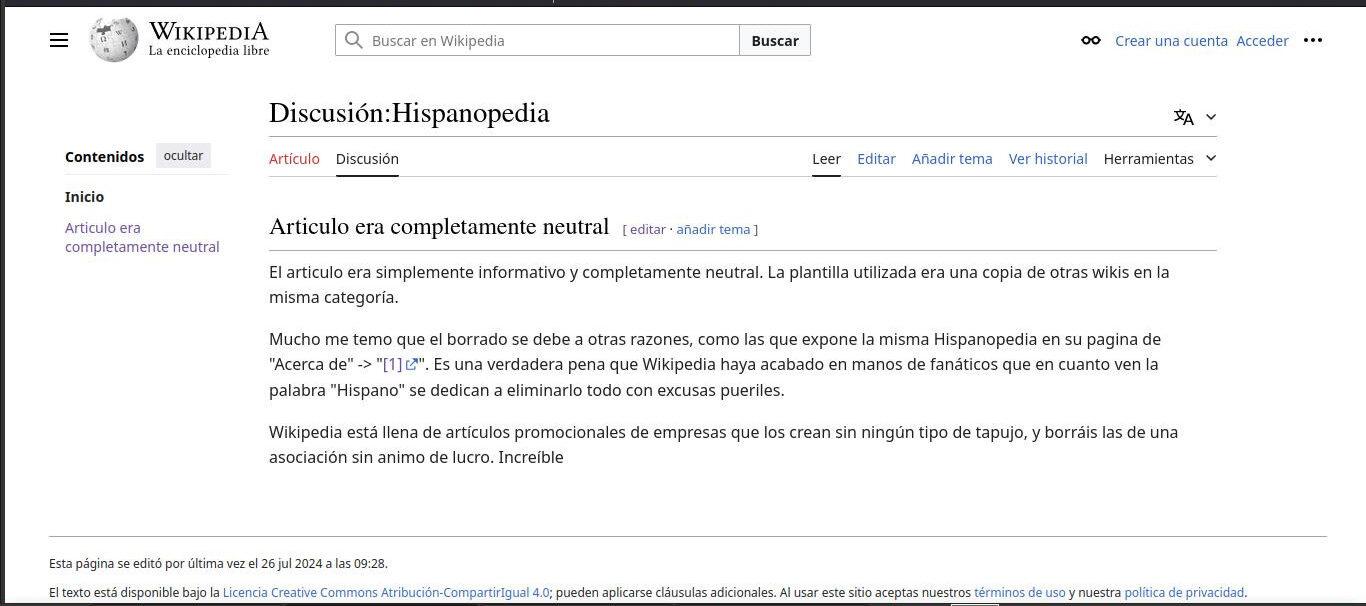Jump to Inicio in contents

[84, 197]
